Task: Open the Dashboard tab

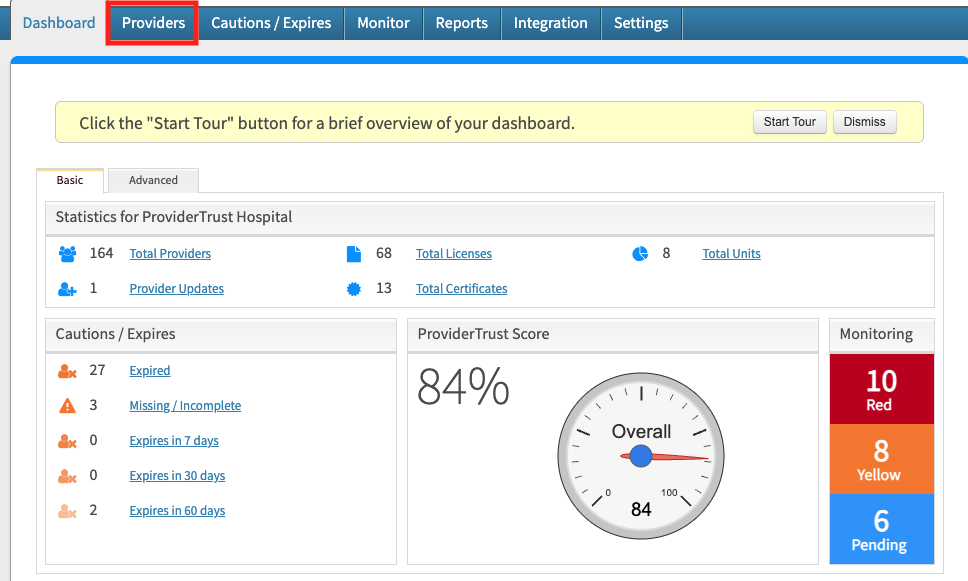Action: (x=59, y=23)
